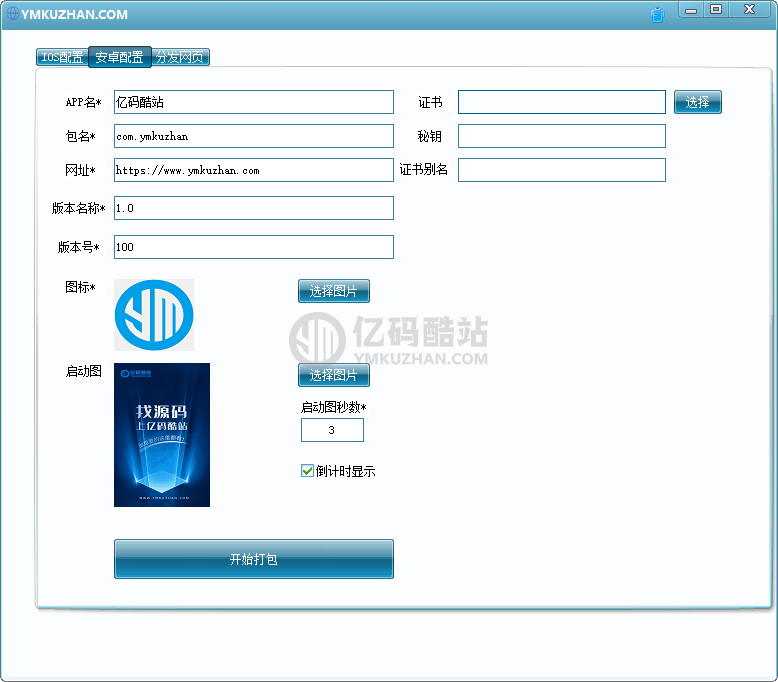This screenshot has width=778, height=682.
Task: Click 选择图片 button for launch image
Action: click(333, 375)
